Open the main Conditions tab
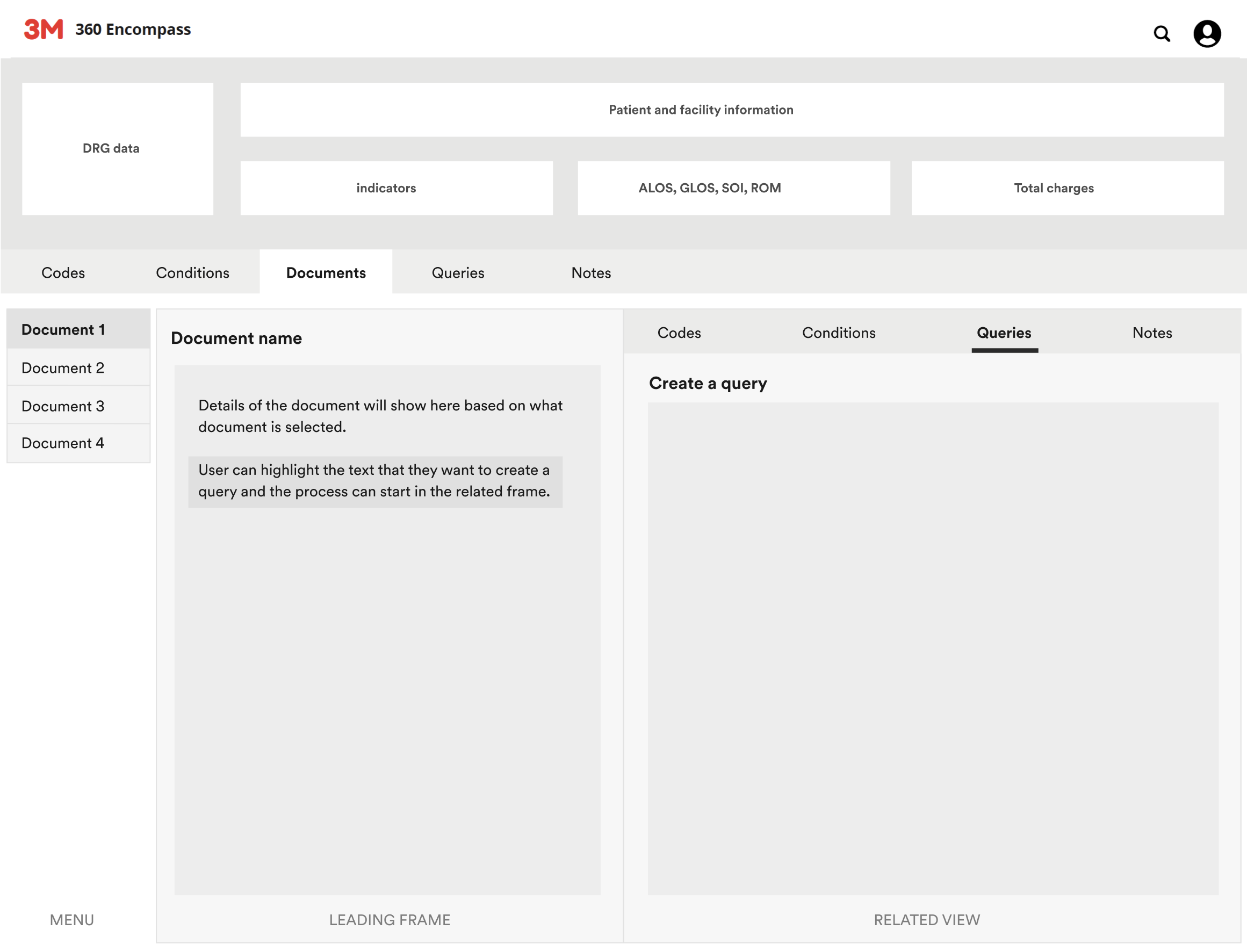1247x952 pixels. [193, 272]
